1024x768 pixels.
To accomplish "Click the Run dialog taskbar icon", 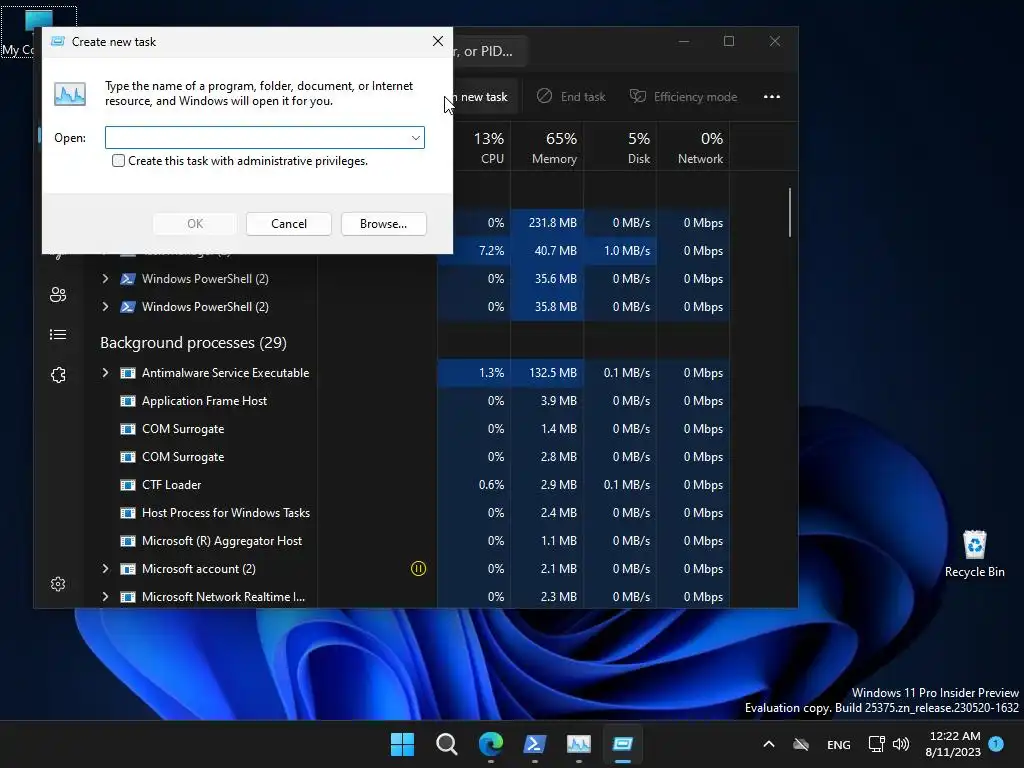I will tap(622, 744).
